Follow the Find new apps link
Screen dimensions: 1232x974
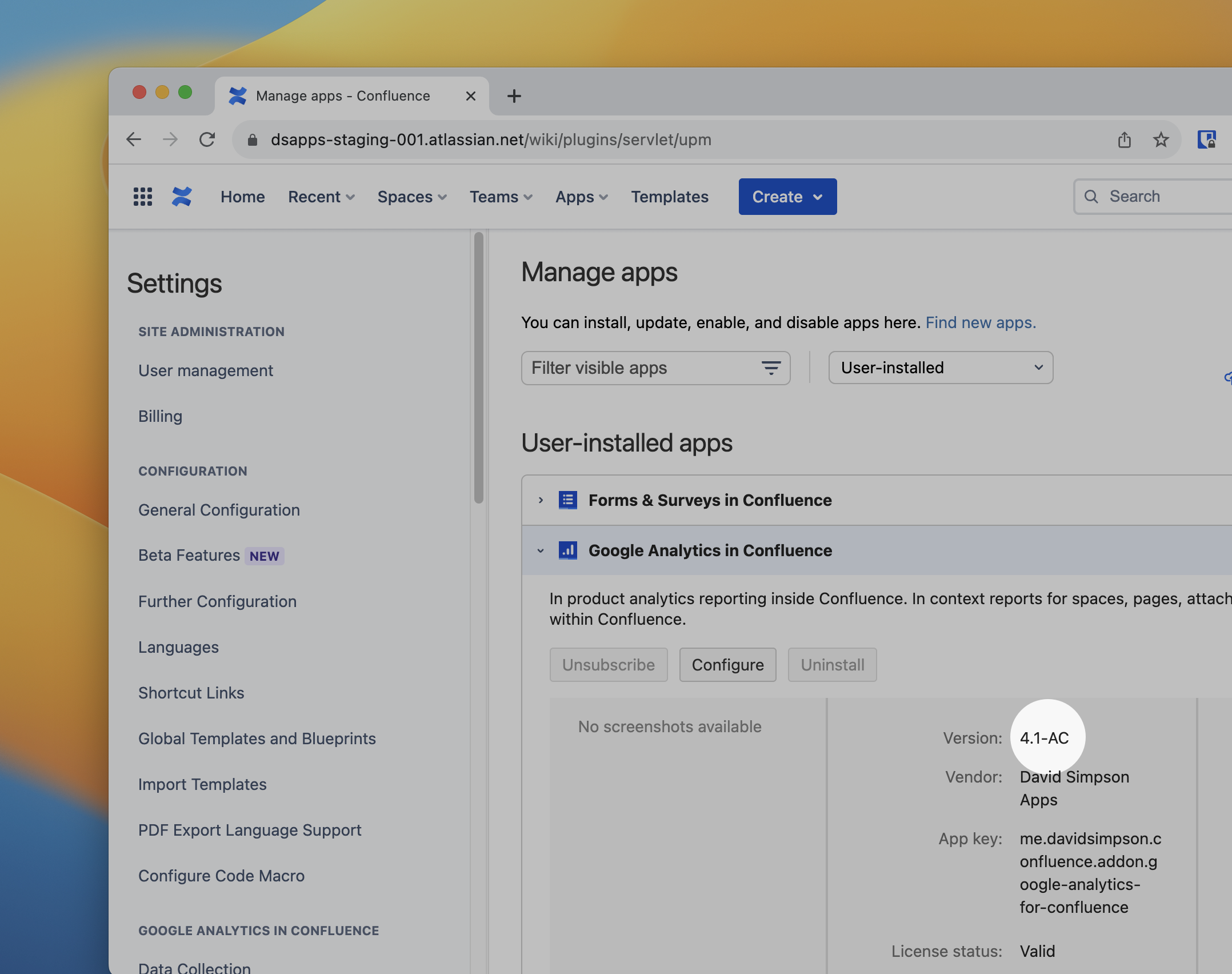(980, 322)
